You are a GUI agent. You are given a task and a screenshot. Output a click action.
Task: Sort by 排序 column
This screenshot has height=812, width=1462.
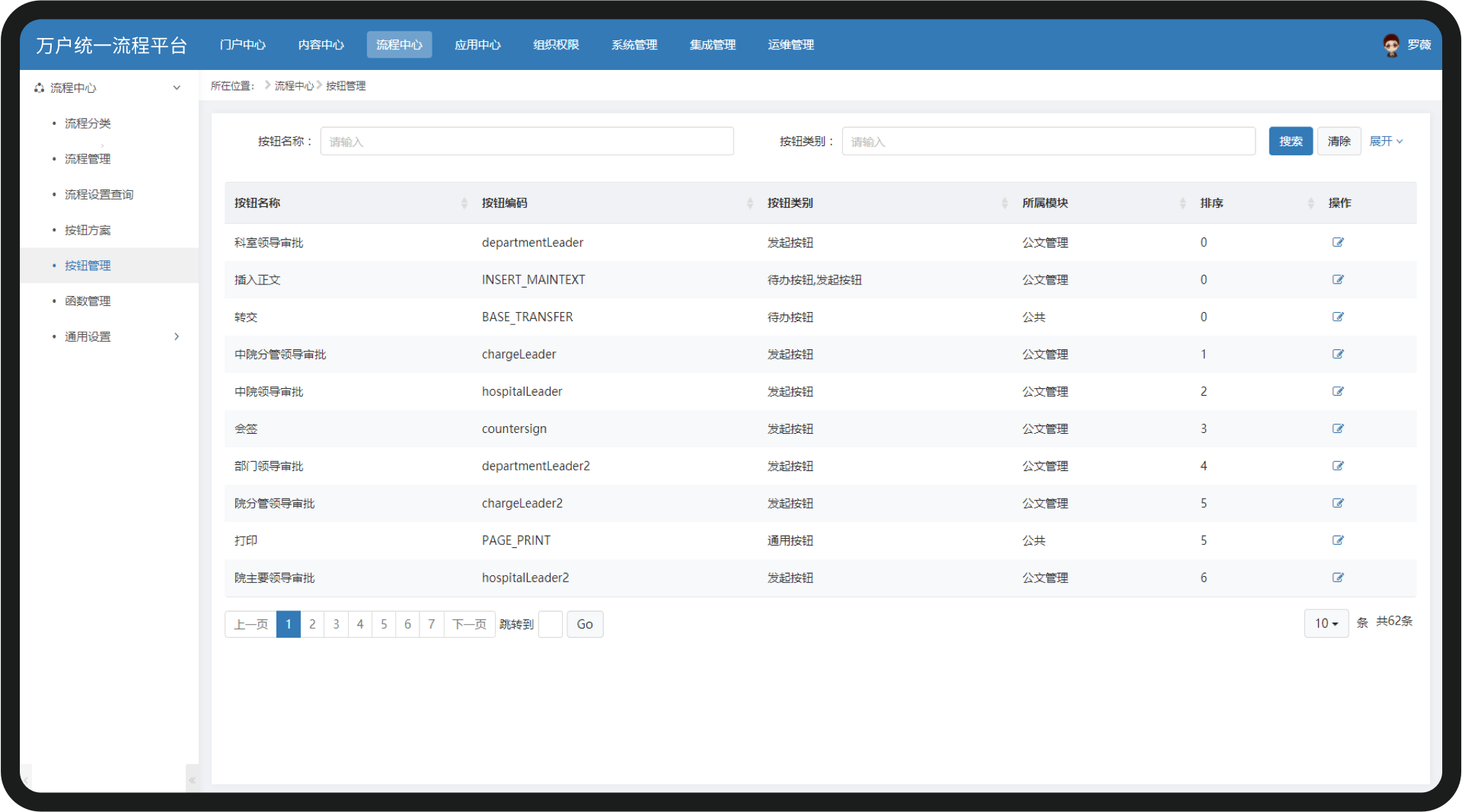tap(1310, 203)
